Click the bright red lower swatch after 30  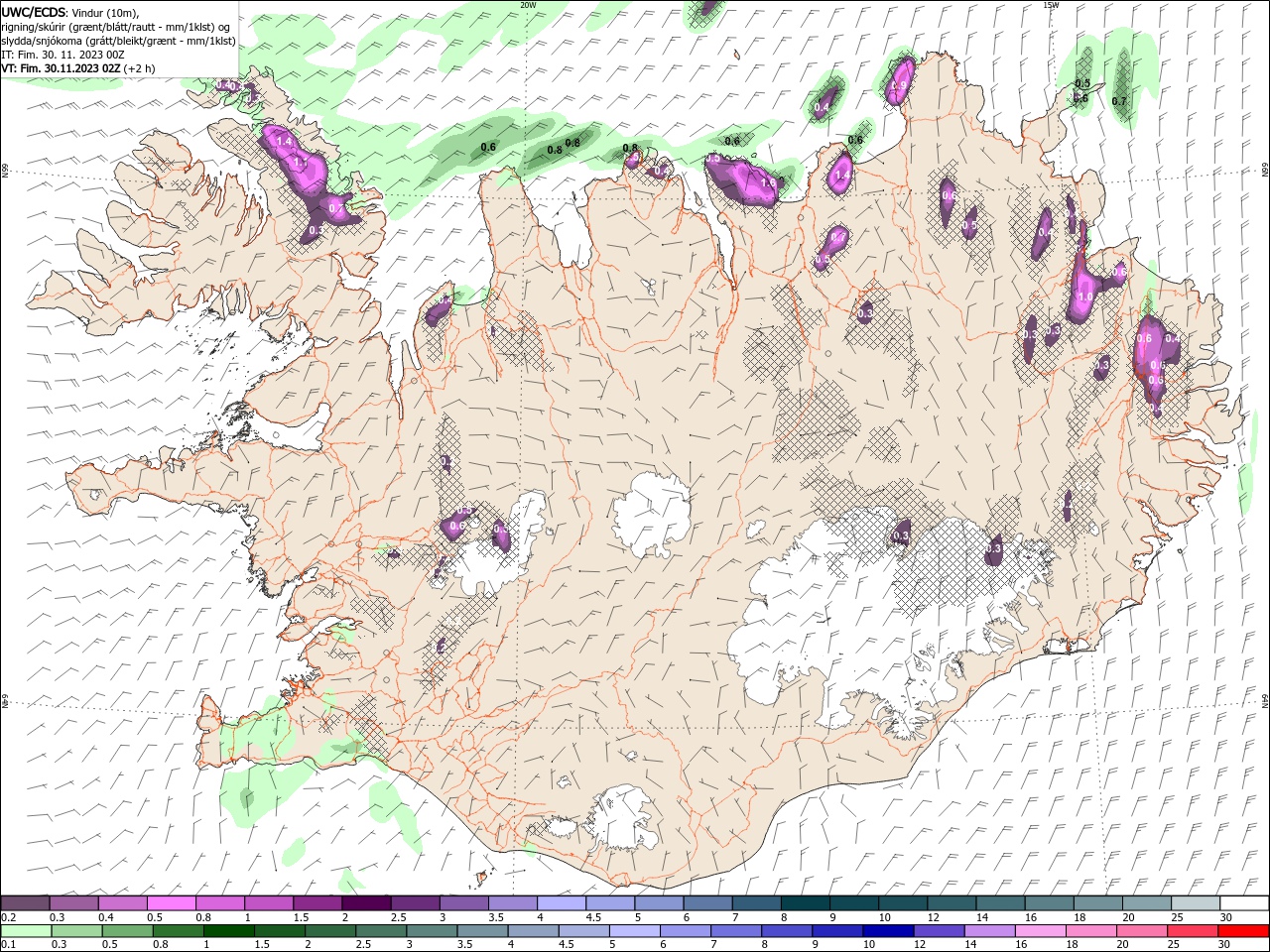(x=1242, y=931)
